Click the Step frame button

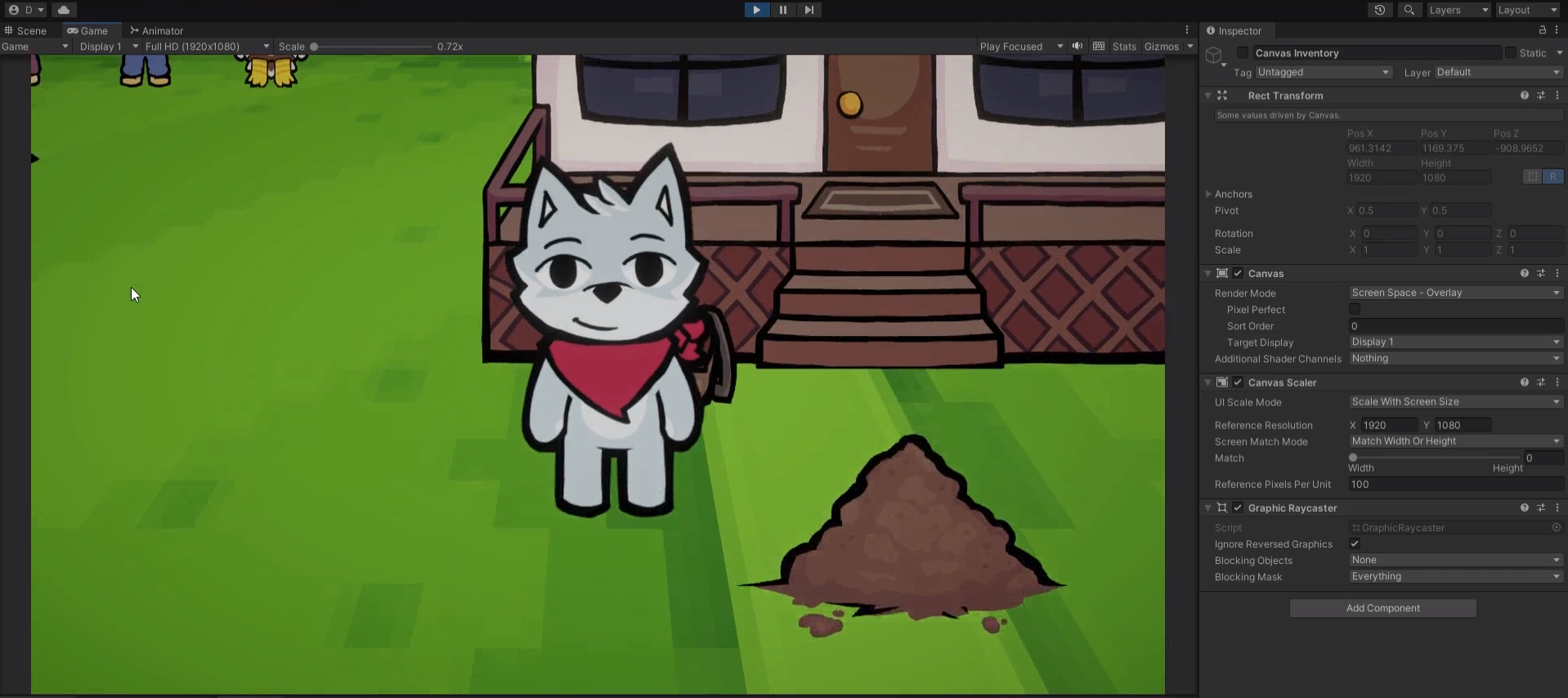[809, 10]
